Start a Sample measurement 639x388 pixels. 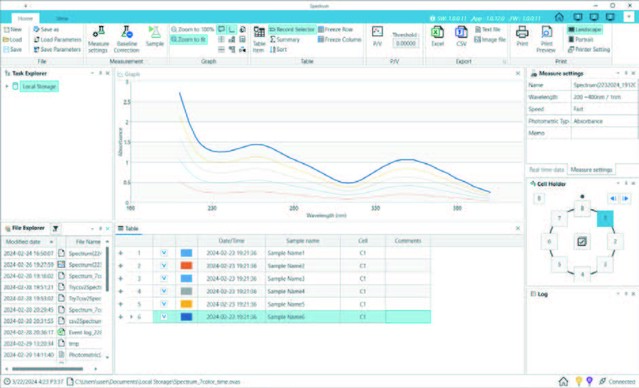[x=154, y=37]
